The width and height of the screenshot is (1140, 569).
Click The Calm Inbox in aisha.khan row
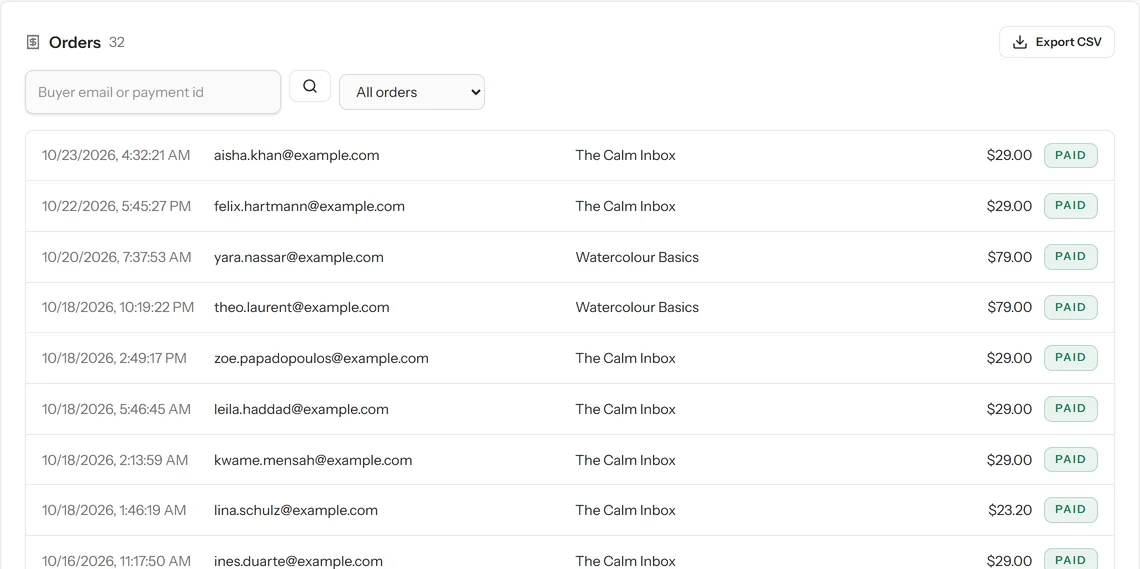click(x=625, y=156)
